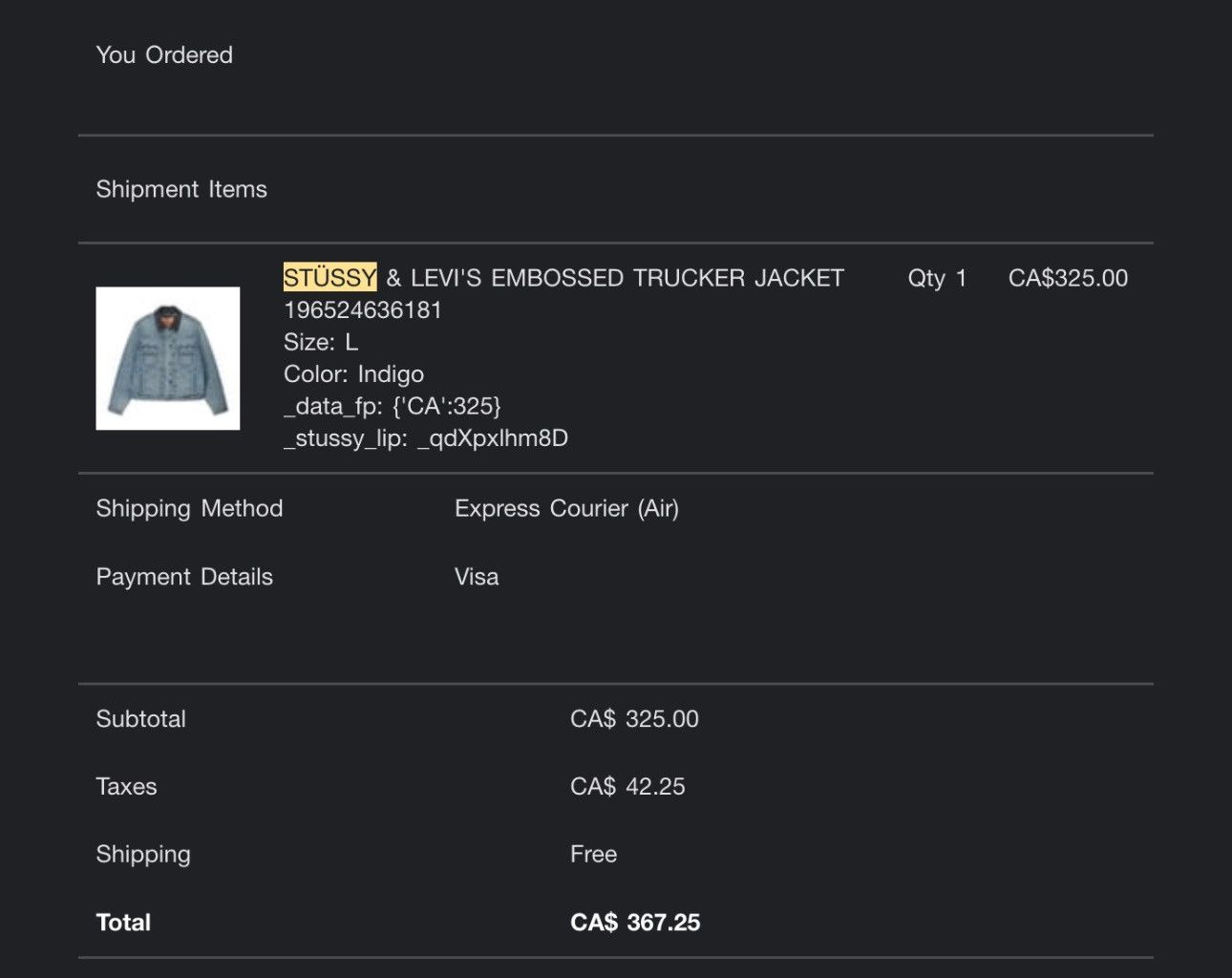Click the item price CA$325.00
This screenshot has height=978, width=1232.
coord(1068,278)
